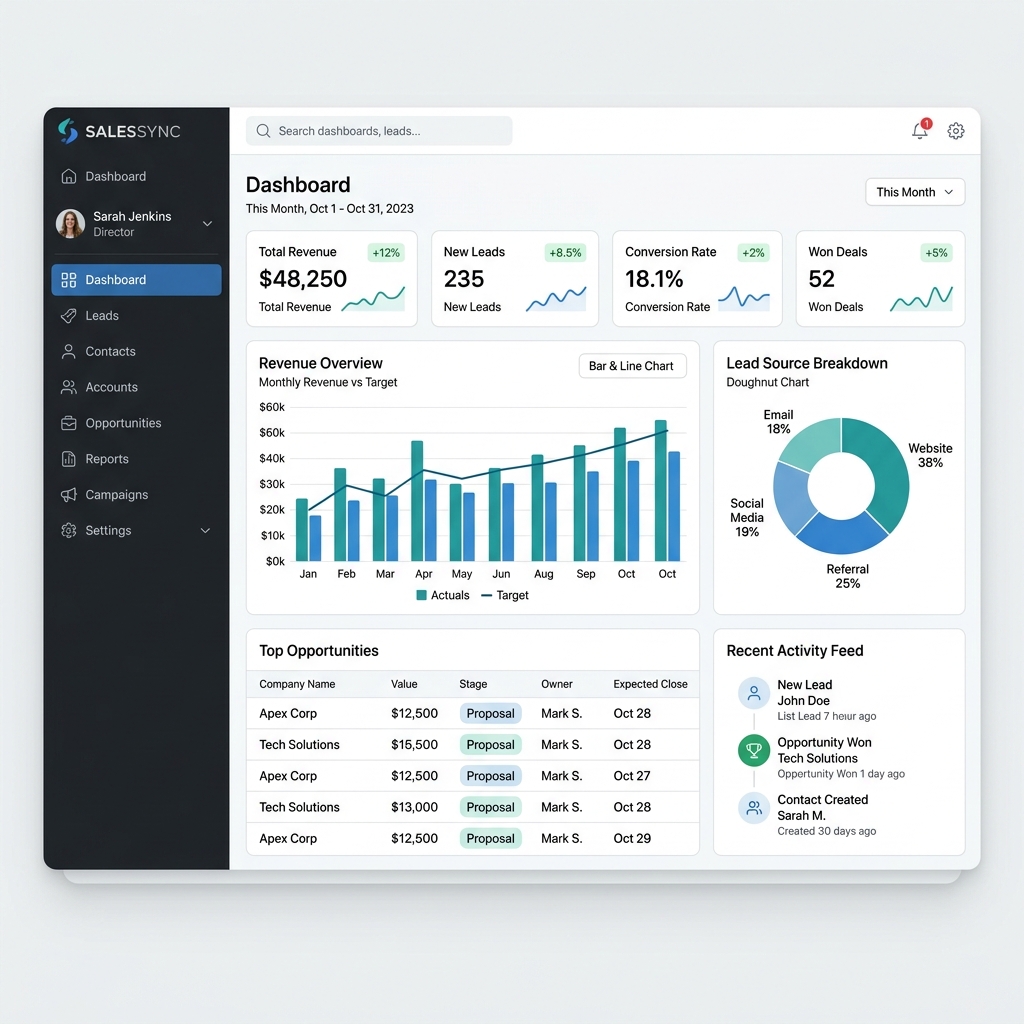Click the Contact Created people icon
1024x1024 pixels.
(x=754, y=808)
